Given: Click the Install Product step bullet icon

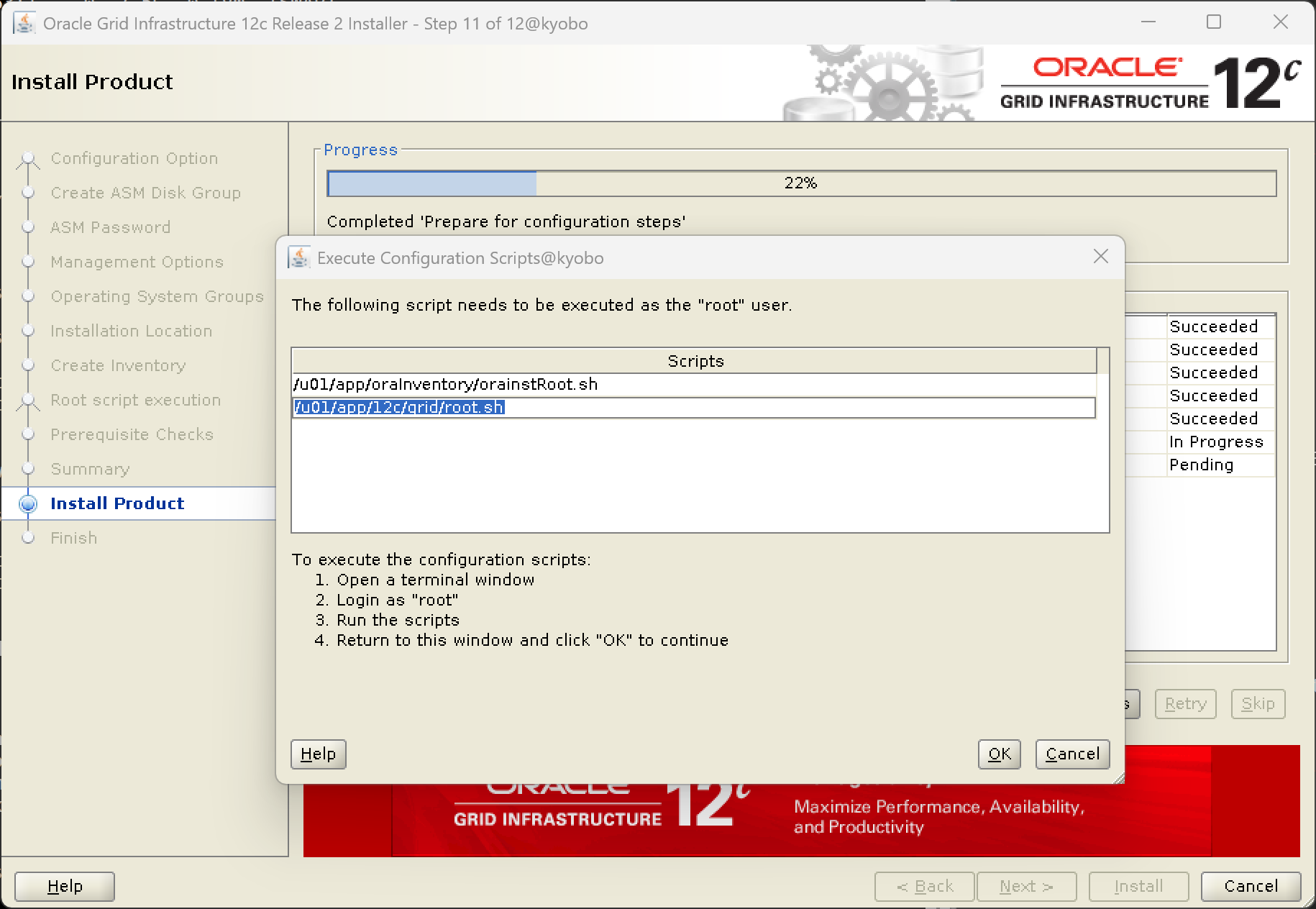Looking at the screenshot, I should 28,503.
